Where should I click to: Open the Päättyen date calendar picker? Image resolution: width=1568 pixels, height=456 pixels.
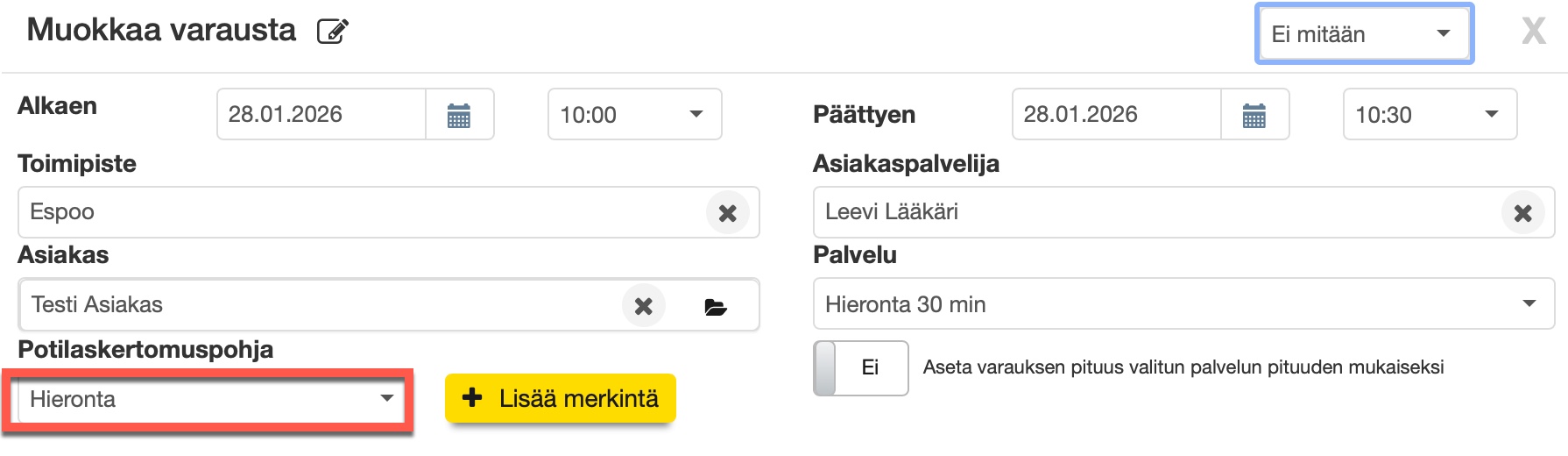point(1254,115)
